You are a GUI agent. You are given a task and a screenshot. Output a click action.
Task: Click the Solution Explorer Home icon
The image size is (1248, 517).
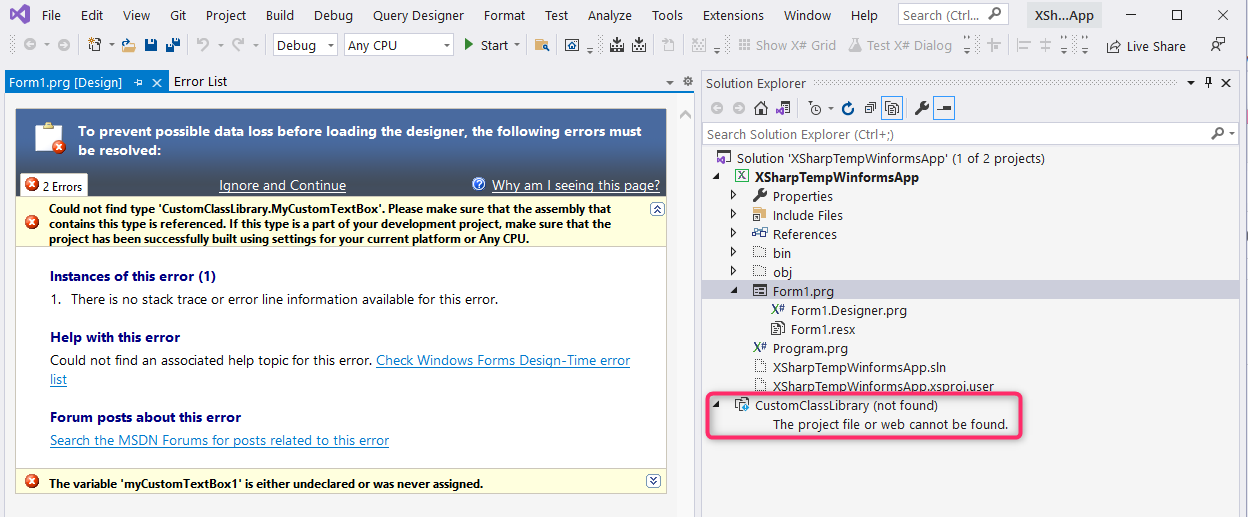click(761, 108)
